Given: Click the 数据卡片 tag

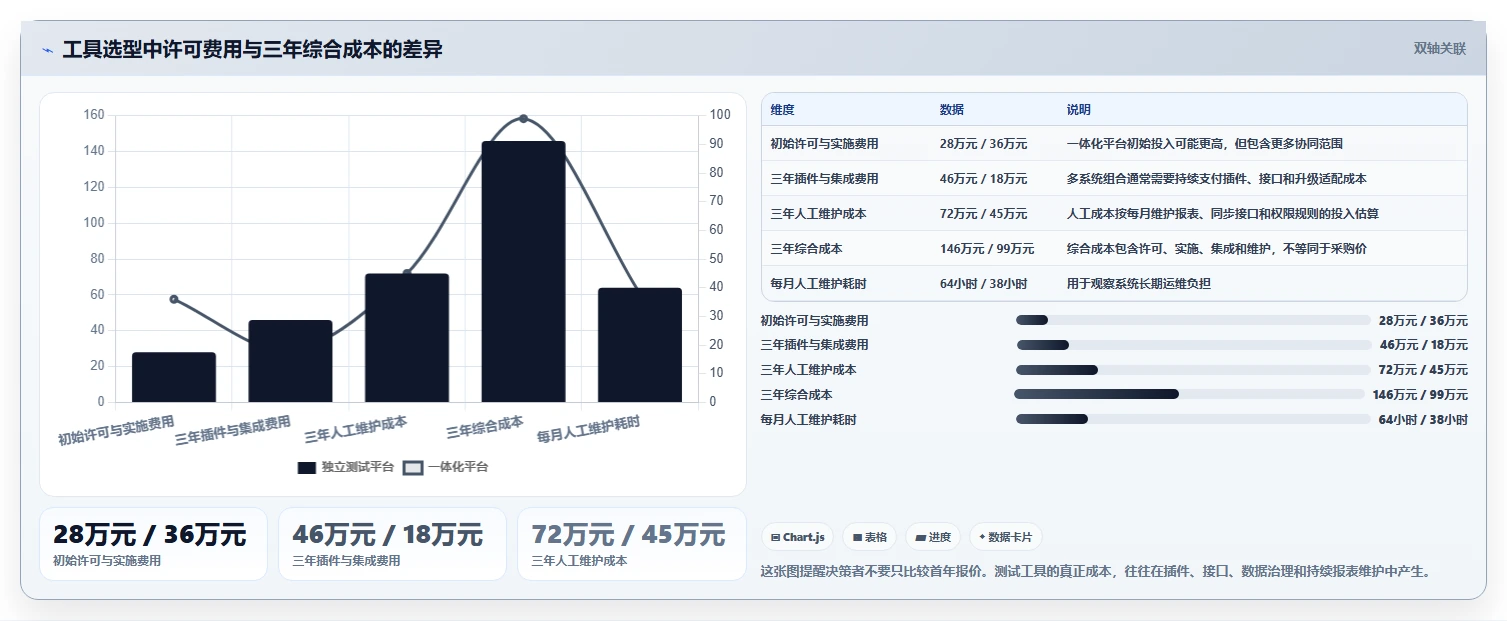Looking at the screenshot, I should (1006, 537).
